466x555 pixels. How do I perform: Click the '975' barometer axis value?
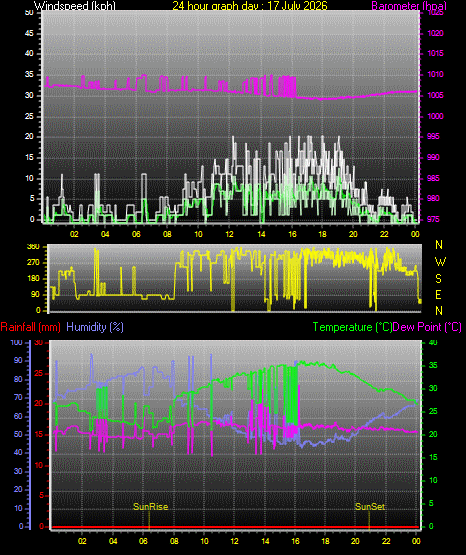(433, 219)
